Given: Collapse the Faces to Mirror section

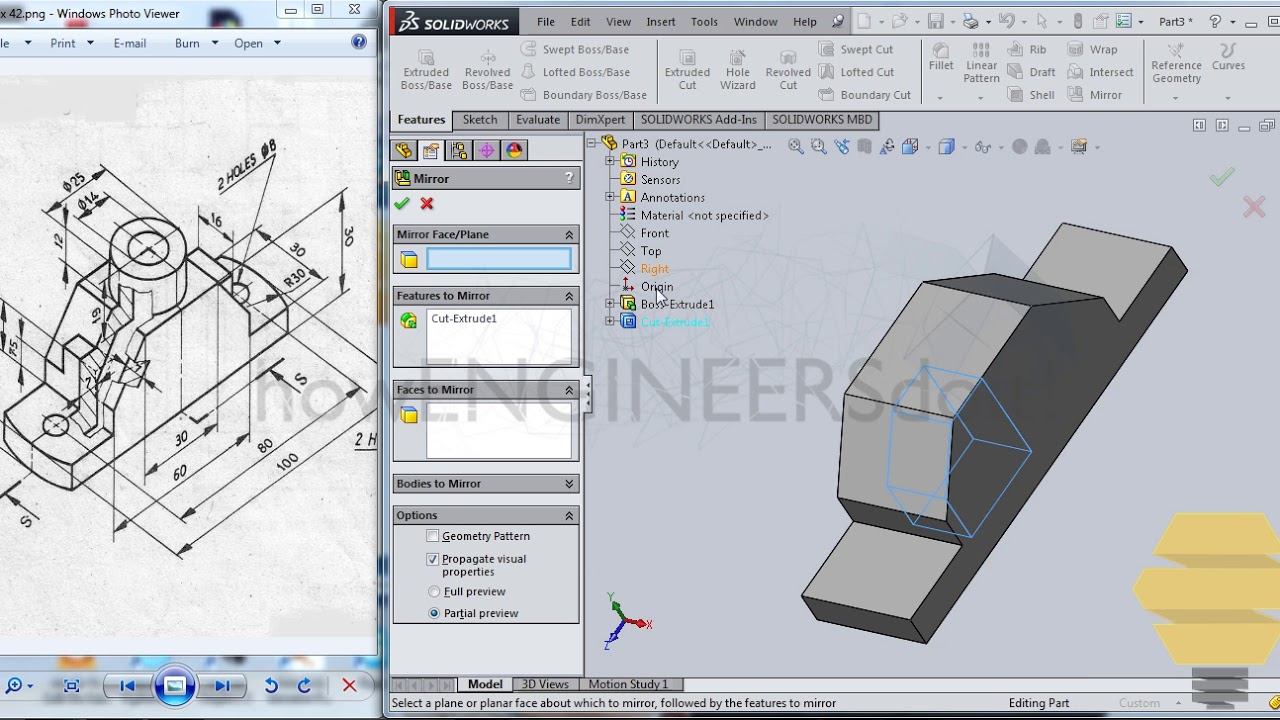Looking at the screenshot, I should click(569, 390).
